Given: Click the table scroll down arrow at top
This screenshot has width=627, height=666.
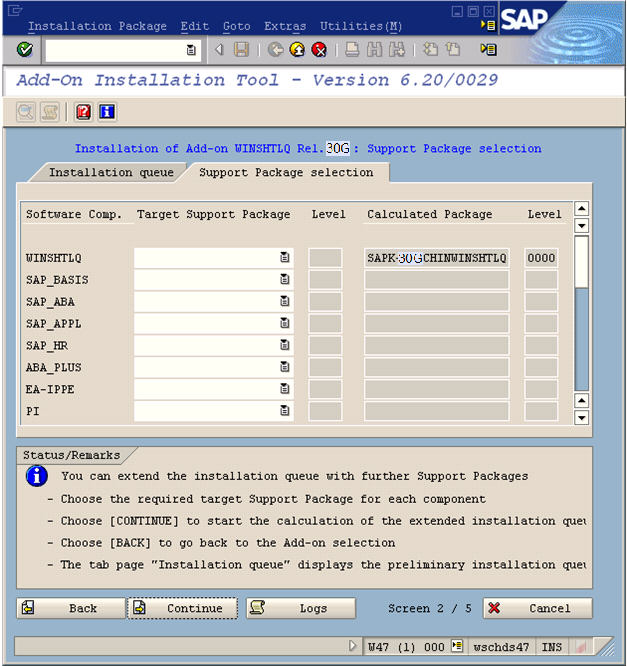Looking at the screenshot, I should pyautogui.click(x=582, y=226).
